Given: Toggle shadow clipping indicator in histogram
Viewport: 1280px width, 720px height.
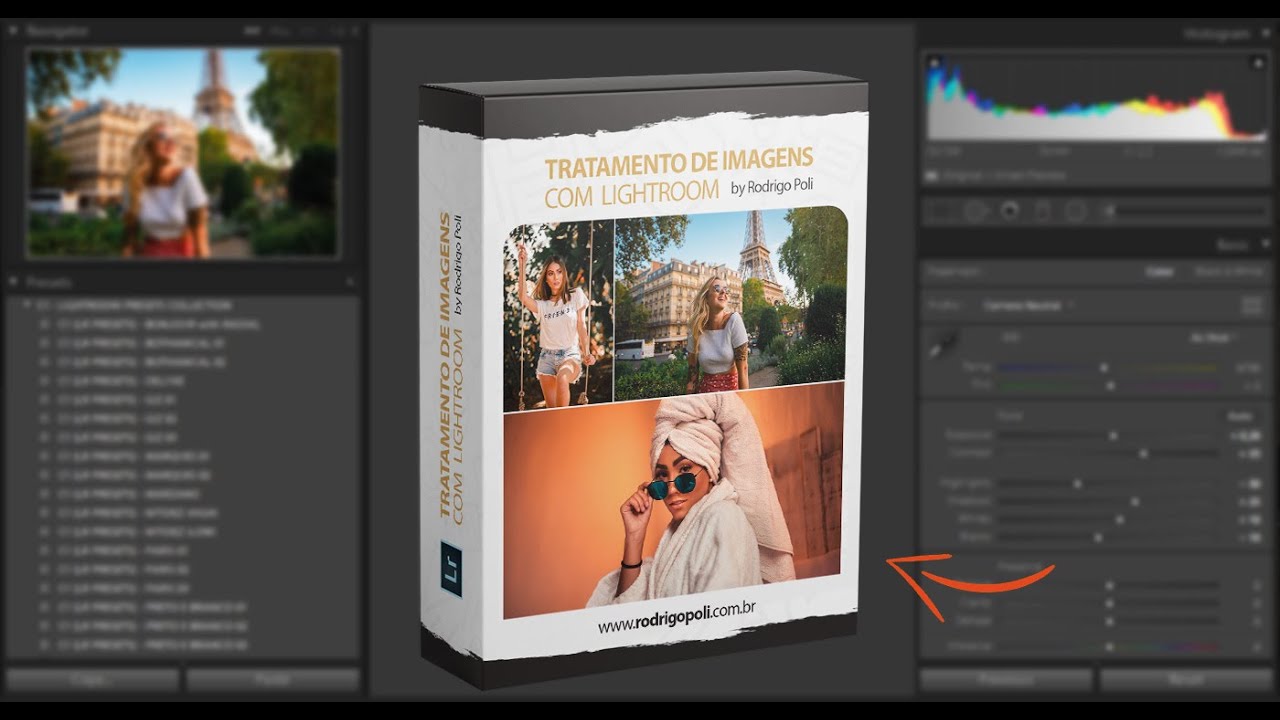Looking at the screenshot, I should tap(935, 62).
